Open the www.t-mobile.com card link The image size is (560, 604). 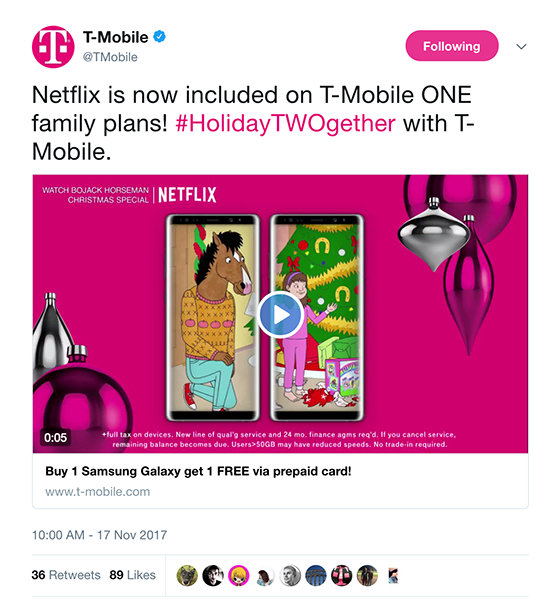pos(97,492)
